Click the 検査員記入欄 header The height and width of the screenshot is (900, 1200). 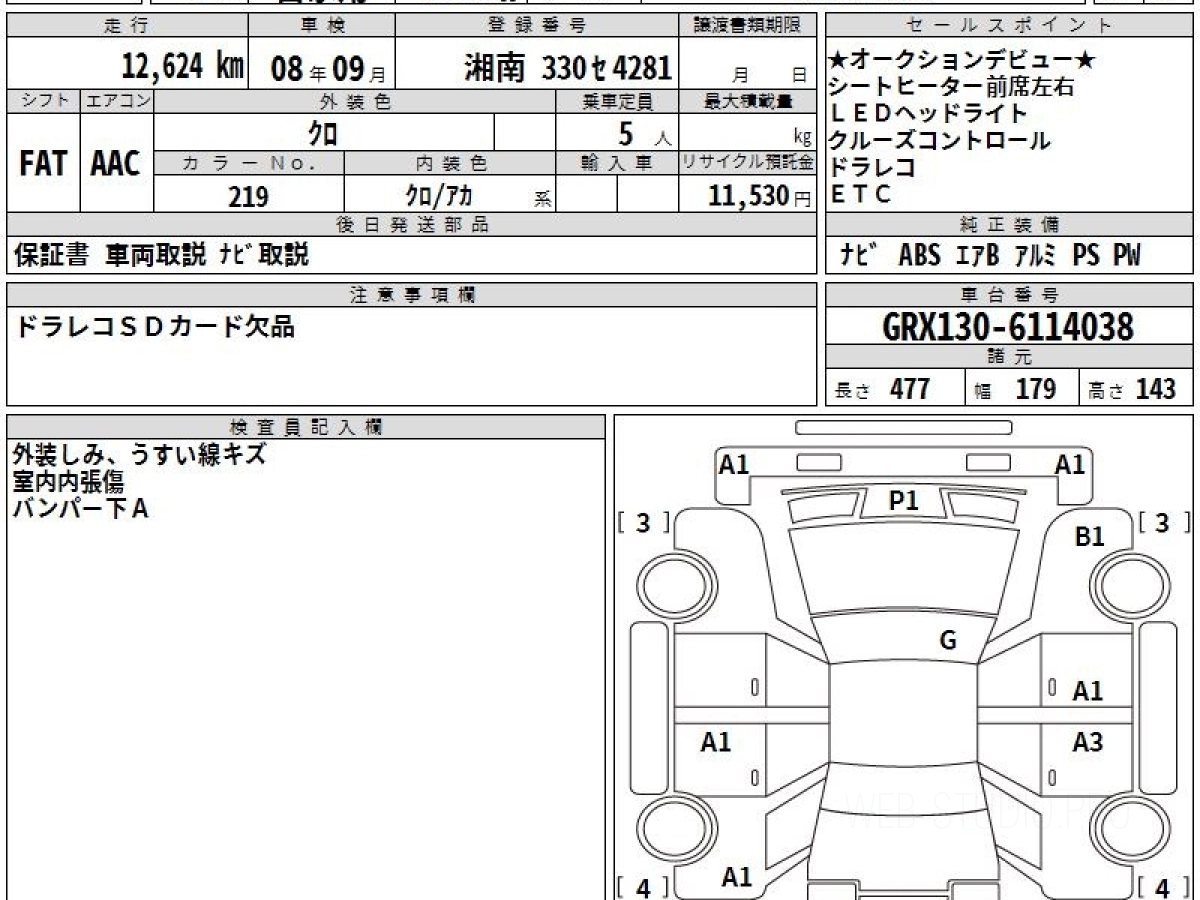tap(305, 427)
